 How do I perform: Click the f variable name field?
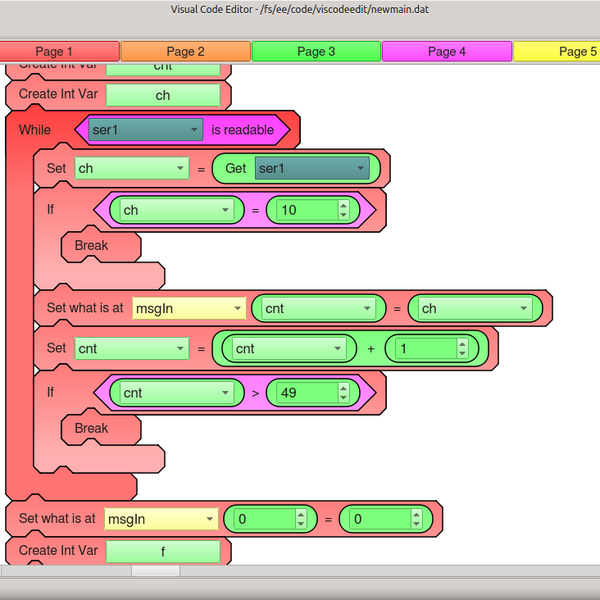click(162, 551)
